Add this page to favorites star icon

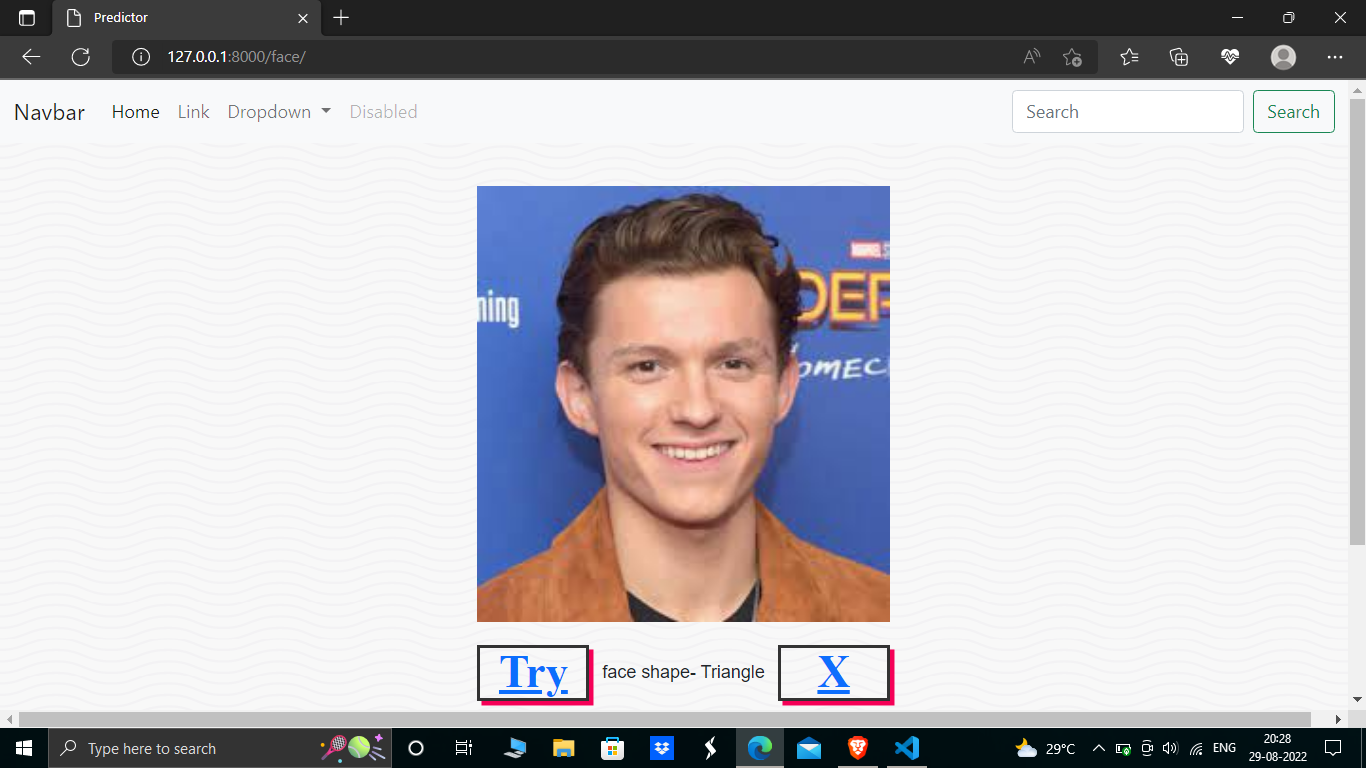click(1072, 57)
